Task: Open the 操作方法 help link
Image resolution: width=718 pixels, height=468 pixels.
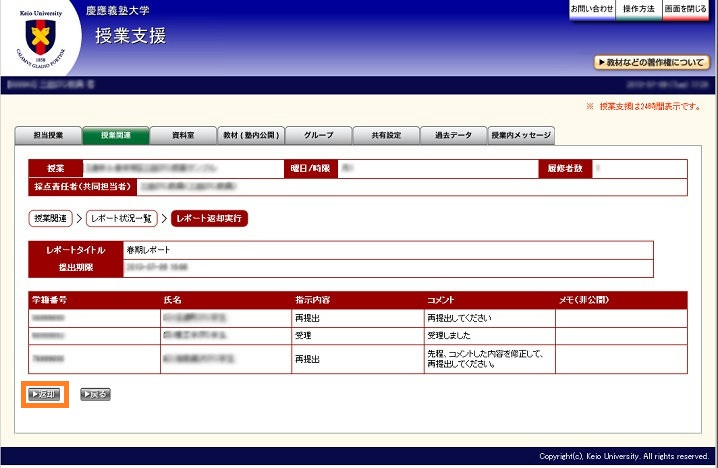Action: point(639,9)
